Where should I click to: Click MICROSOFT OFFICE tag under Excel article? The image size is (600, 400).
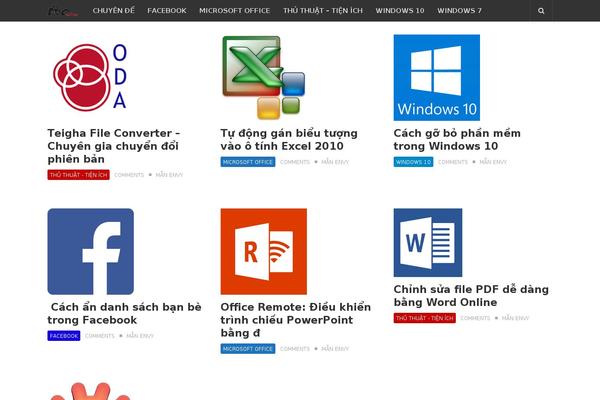pos(248,162)
